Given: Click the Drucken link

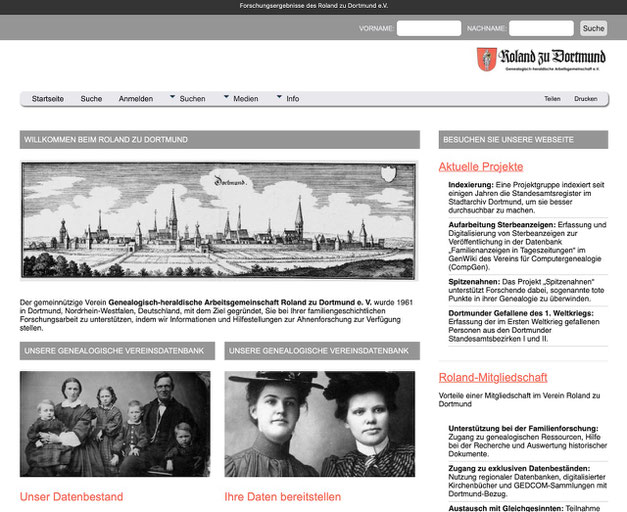Looking at the screenshot, I should click(586, 99).
